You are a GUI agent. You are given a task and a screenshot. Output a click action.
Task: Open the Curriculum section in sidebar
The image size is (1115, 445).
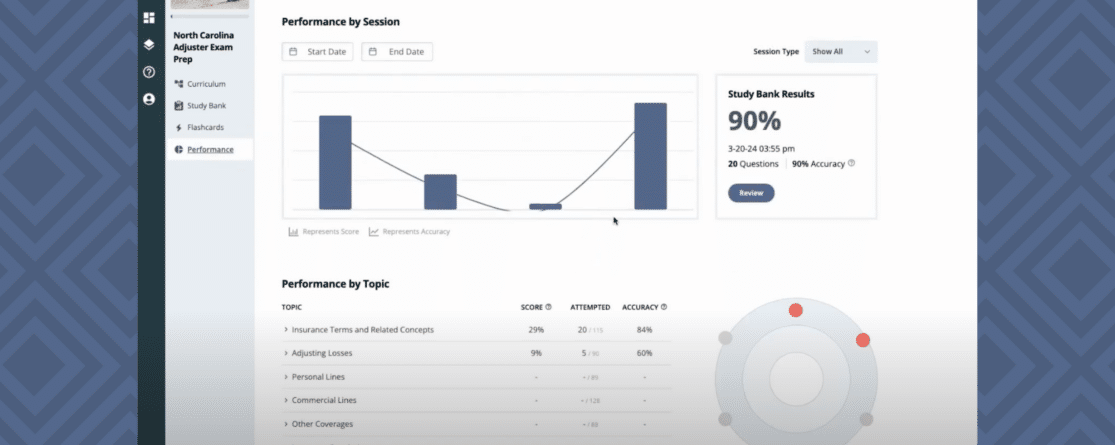pos(206,84)
